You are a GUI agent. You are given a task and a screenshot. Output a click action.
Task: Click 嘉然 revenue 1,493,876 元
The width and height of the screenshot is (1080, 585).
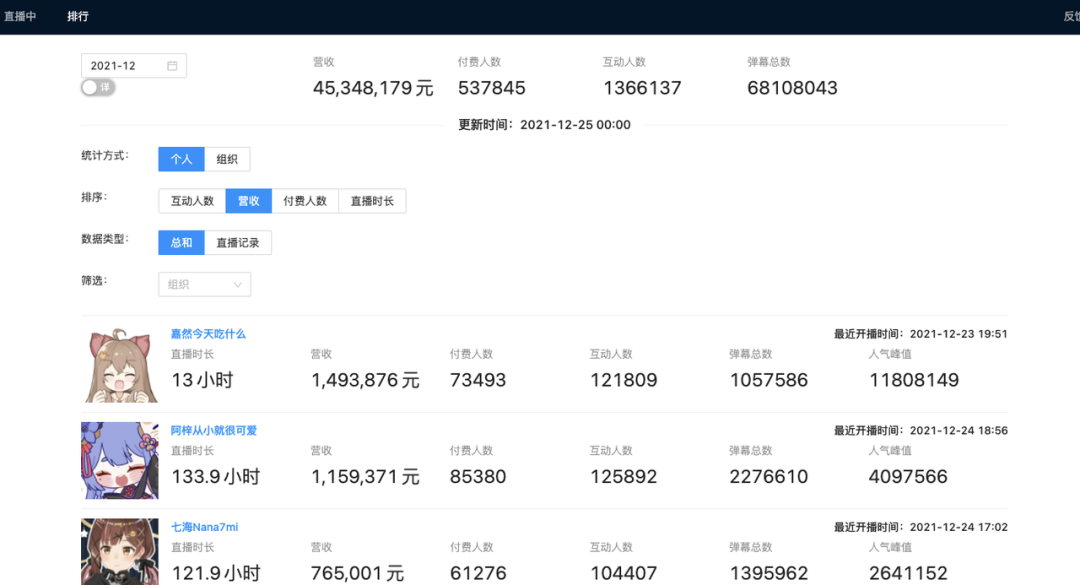365,380
